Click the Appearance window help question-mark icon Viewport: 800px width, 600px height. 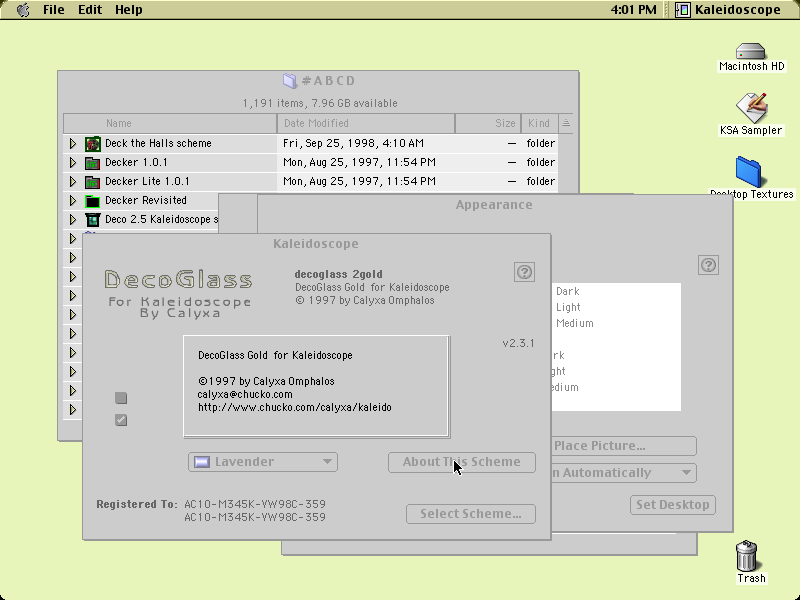point(708,265)
